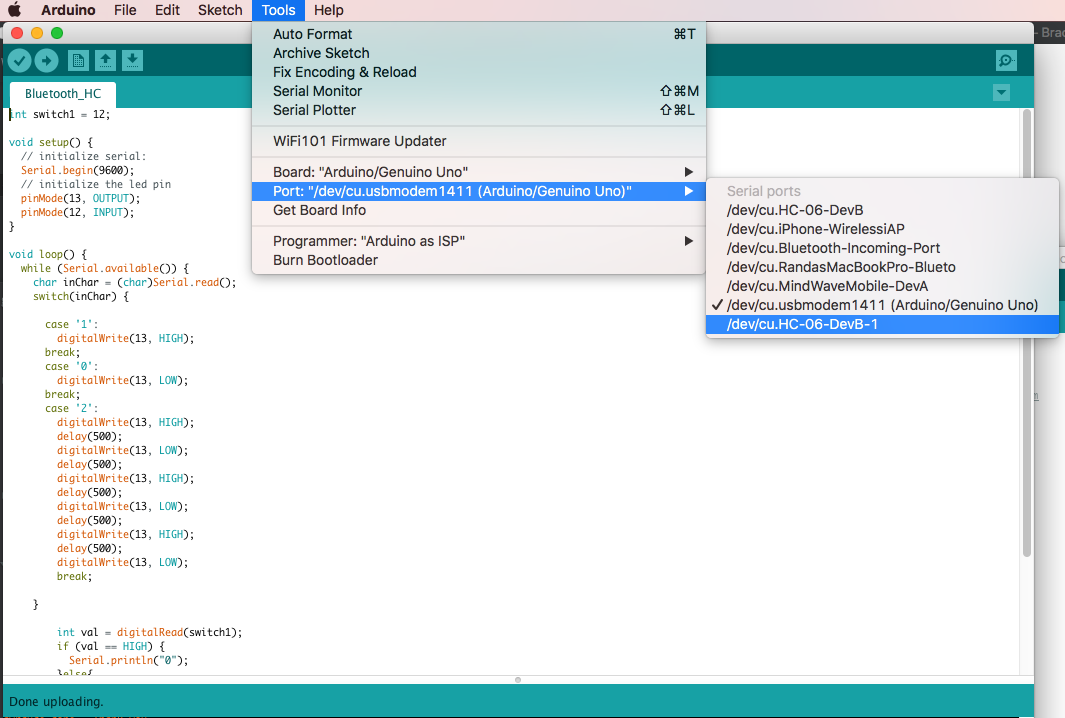Click code line 'Serial.begin(9600);'
Screen dimensions: 1065x718
pyautogui.click(x=77, y=170)
